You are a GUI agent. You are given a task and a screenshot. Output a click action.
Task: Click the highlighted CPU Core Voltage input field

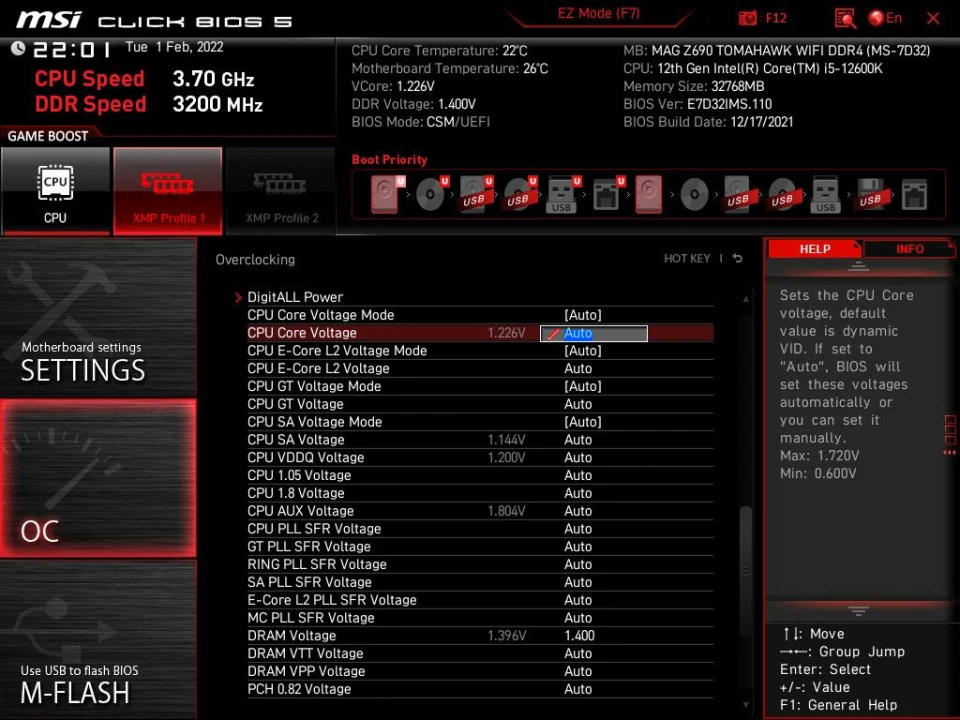pyautogui.click(x=593, y=333)
